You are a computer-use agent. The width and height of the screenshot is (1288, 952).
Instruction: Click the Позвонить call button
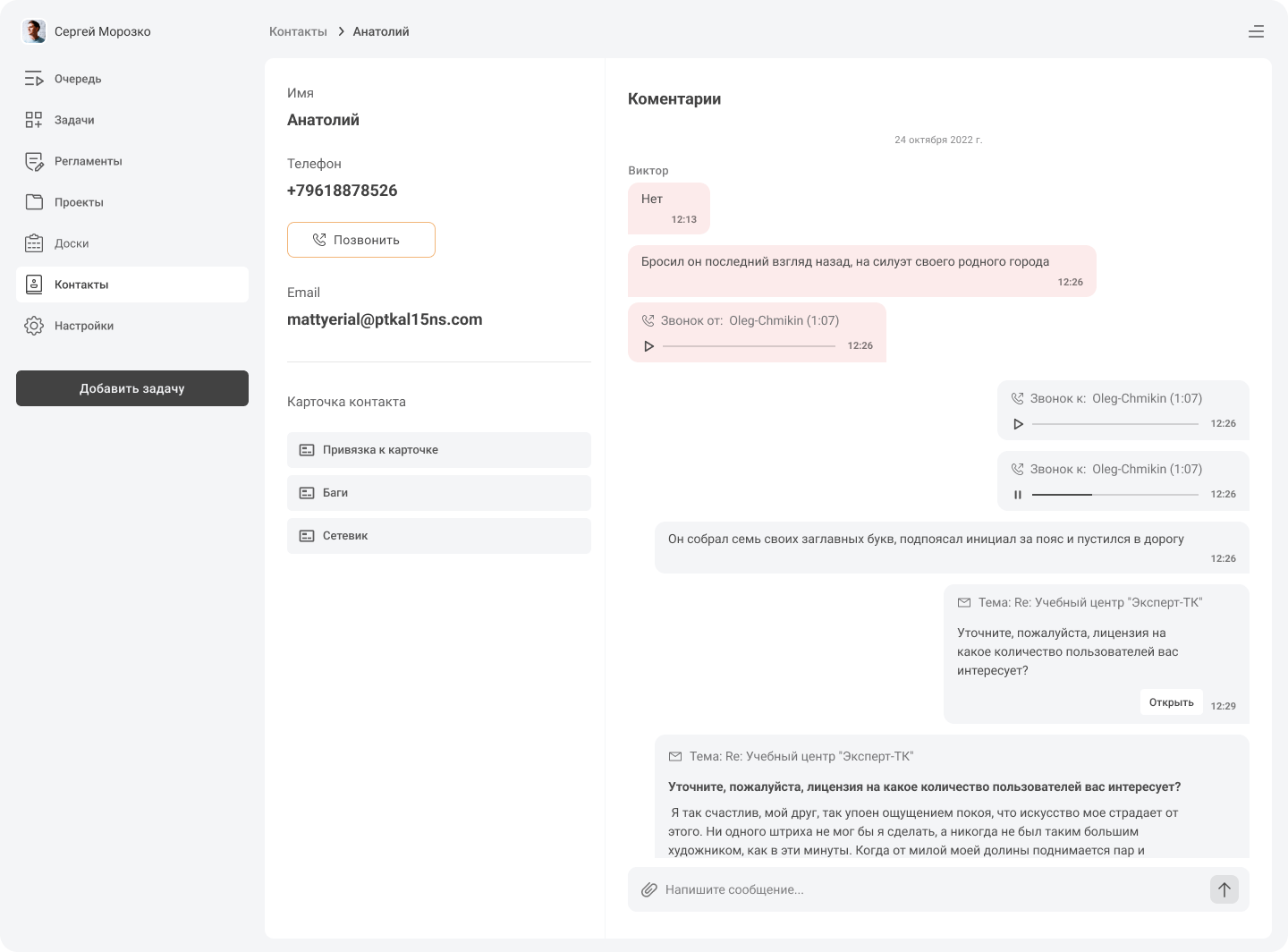tap(361, 240)
